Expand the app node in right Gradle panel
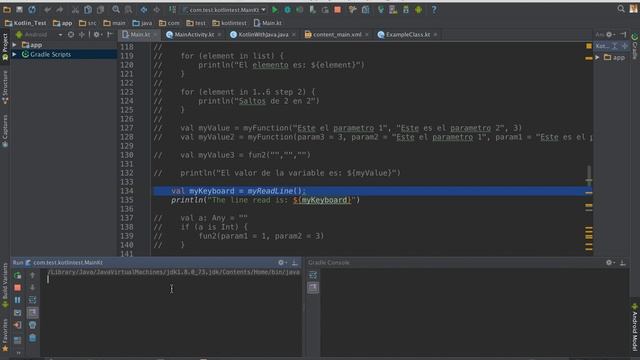Viewport: 640px width, 360px height. coord(598,58)
